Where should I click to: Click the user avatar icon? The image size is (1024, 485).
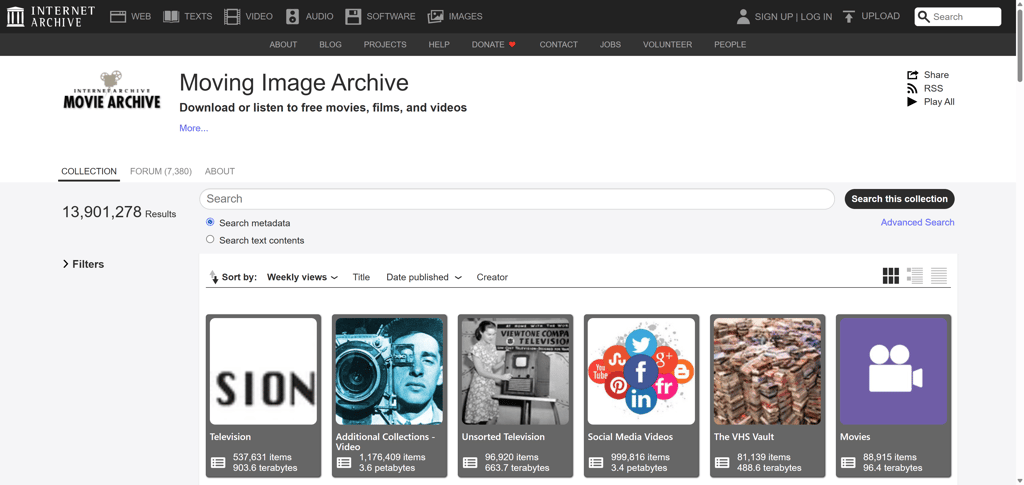tap(743, 16)
